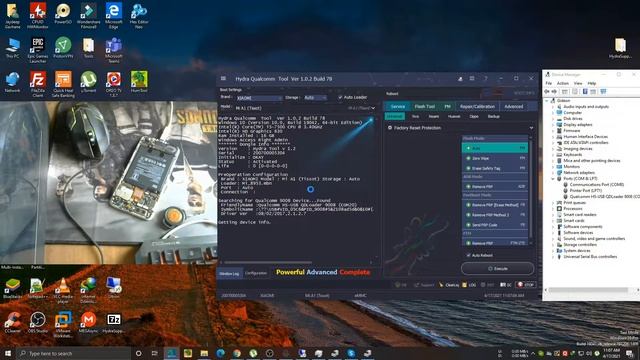Open VLC media player desktop shortcut

pyautogui.click(x=63, y=290)
